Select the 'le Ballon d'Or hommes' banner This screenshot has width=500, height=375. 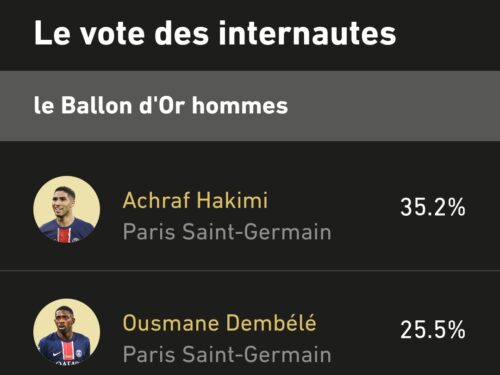pyautogui.click(x=250, y=106)
